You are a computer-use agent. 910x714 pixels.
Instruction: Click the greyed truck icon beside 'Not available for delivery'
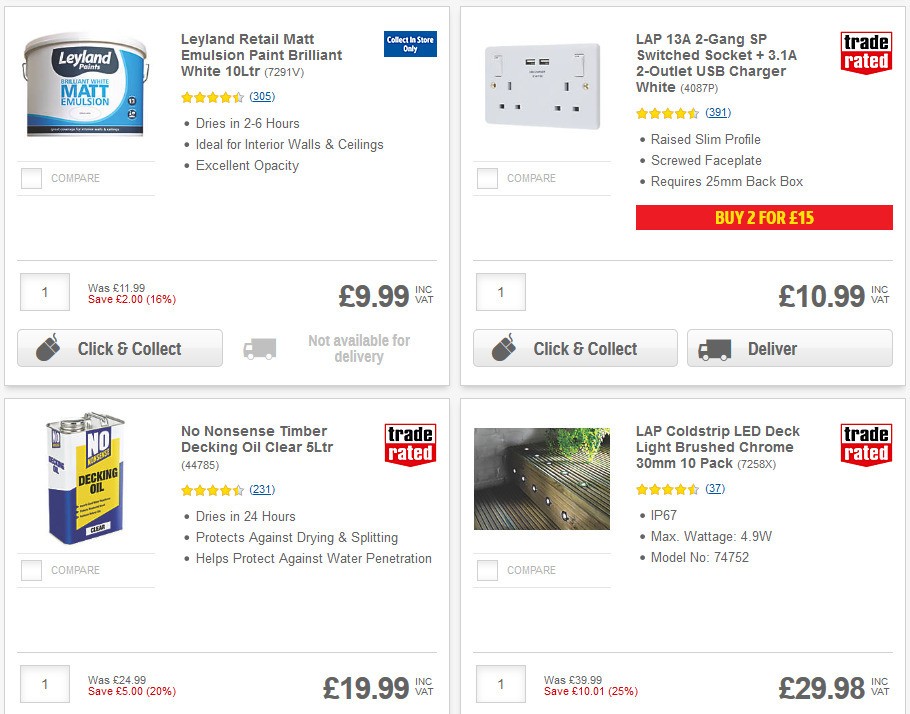[259, 347]
